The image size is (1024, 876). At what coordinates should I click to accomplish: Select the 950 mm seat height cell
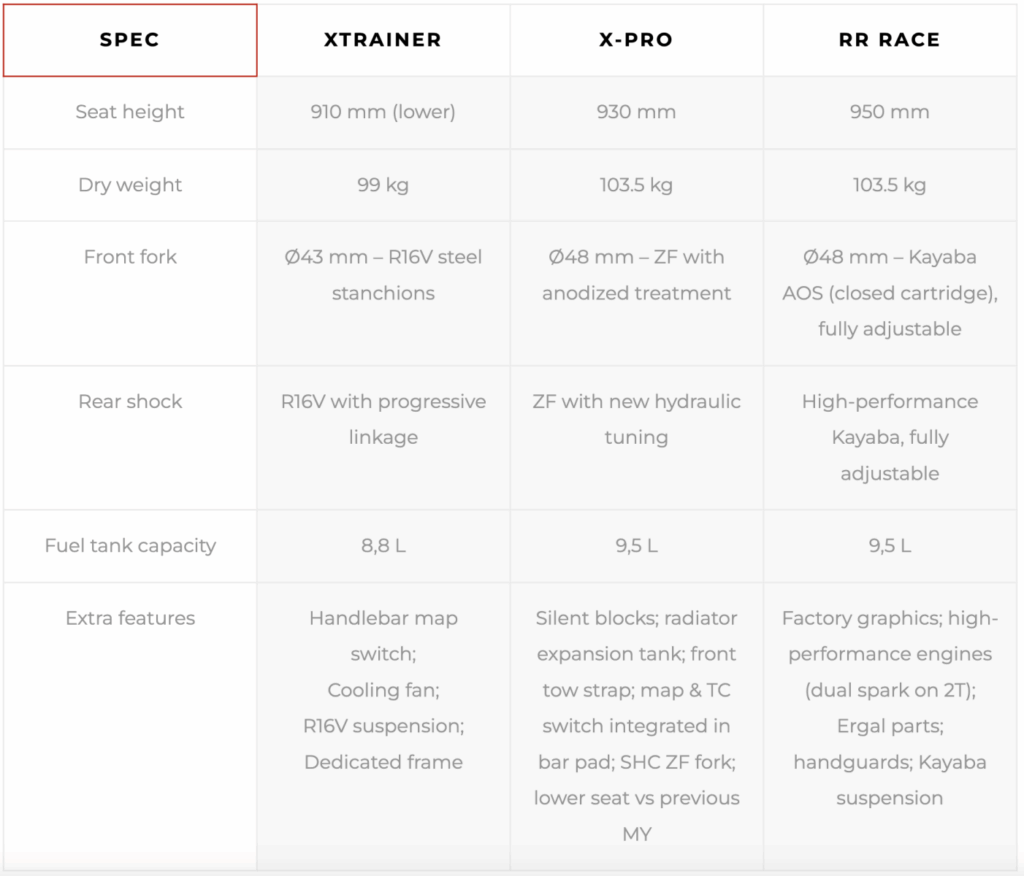tap(889, 112)
